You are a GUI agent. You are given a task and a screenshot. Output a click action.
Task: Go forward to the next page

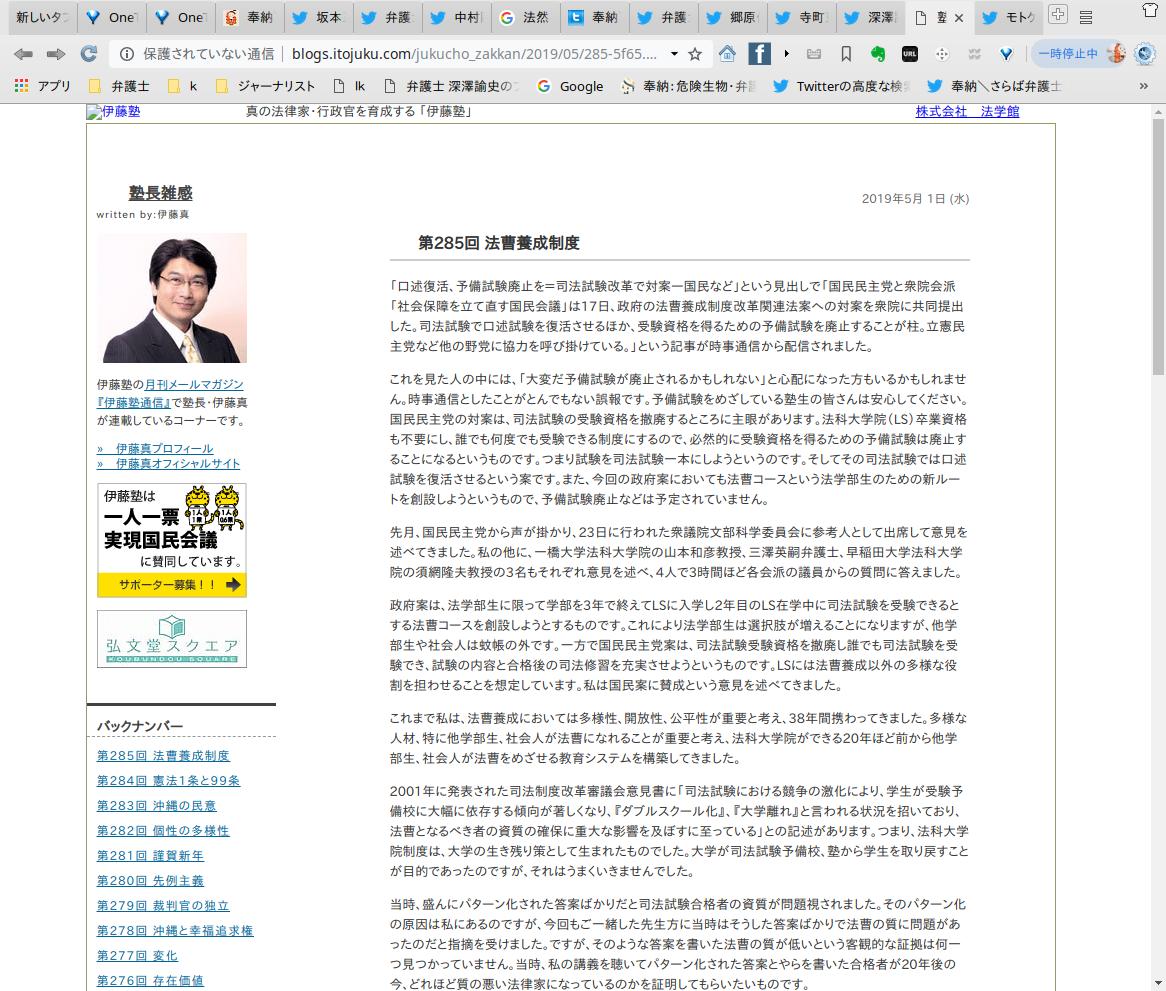coord(56,54)
